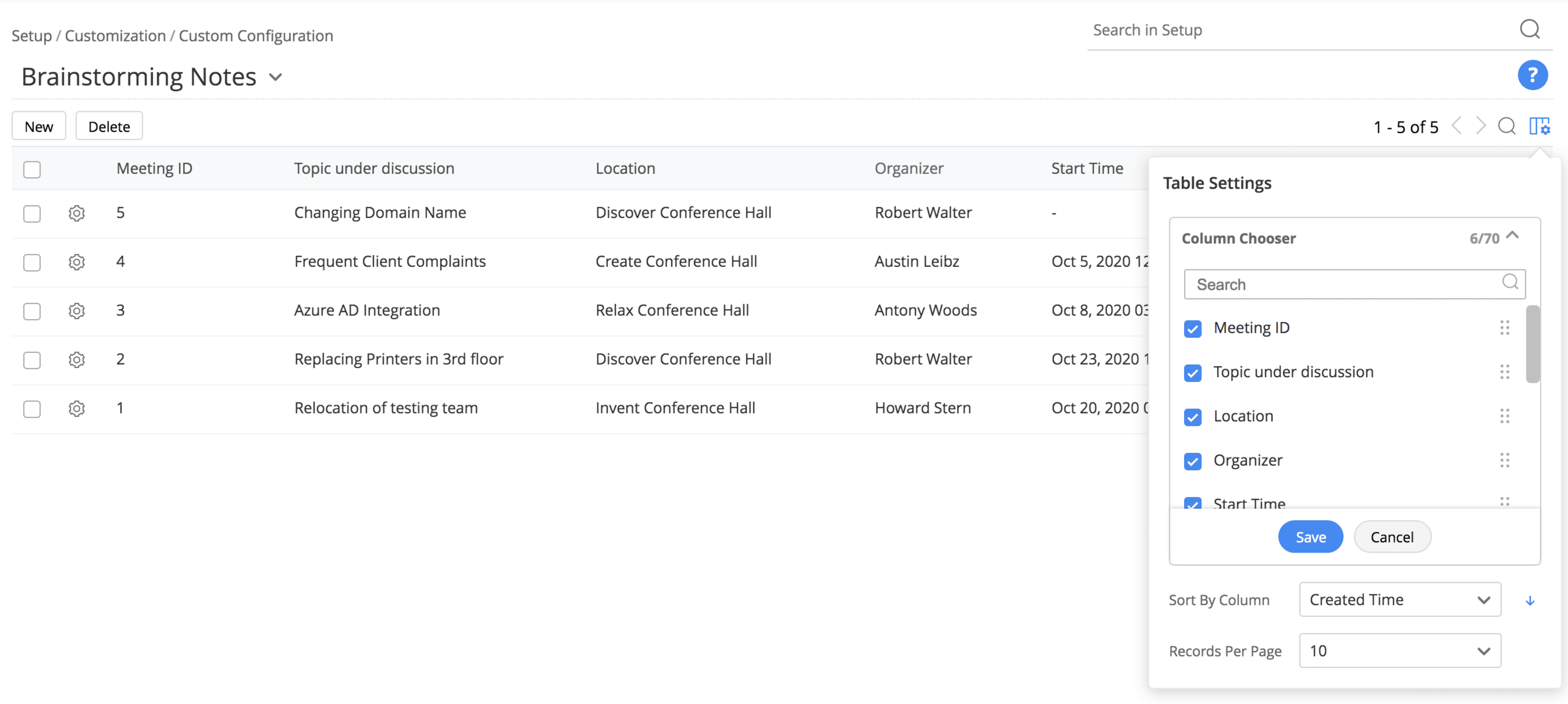Click the Save button in Table Settings
Image resolution: width=1568 pixels, height=704 pixels.
tap(1310, 537)
